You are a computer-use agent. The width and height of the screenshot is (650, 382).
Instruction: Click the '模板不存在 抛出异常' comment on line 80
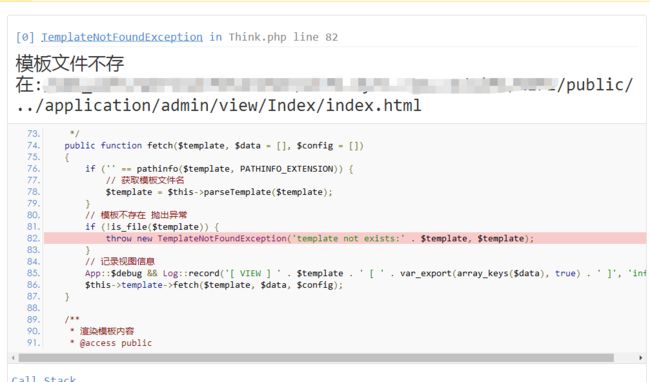(x=136, y=215)
